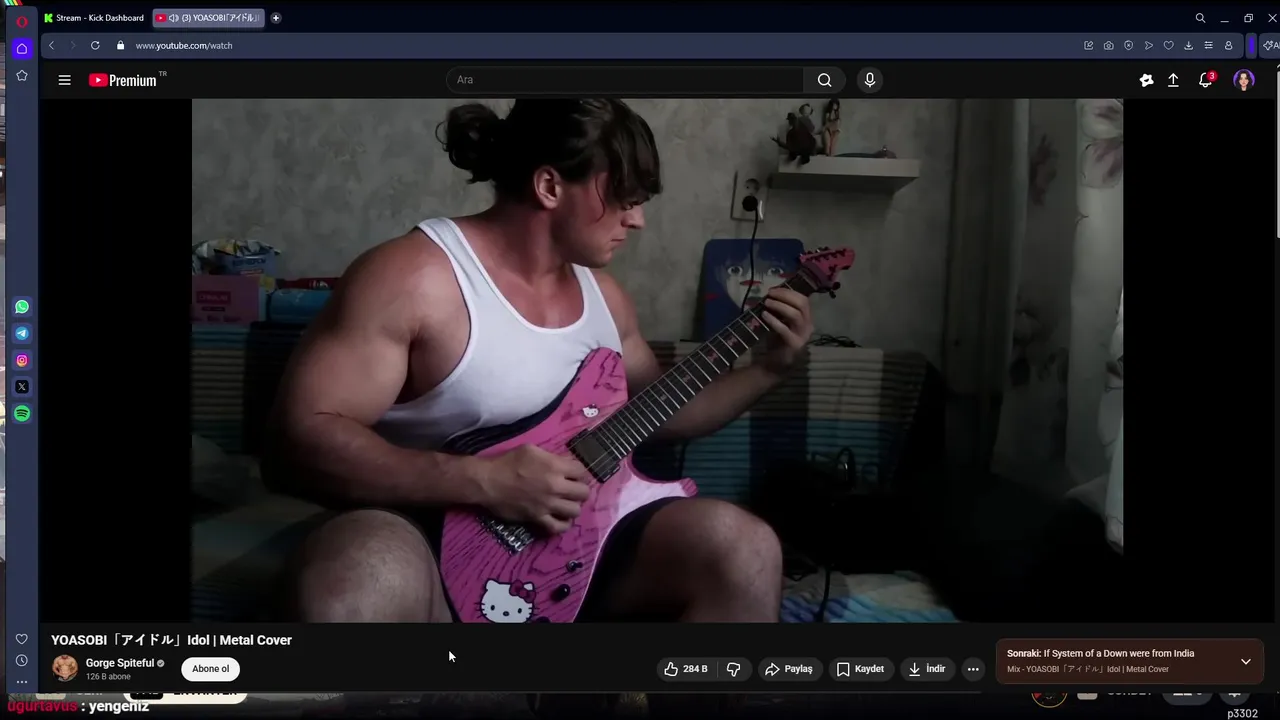
Task: Click the YouTube search magnifier button
Action: 824,80
